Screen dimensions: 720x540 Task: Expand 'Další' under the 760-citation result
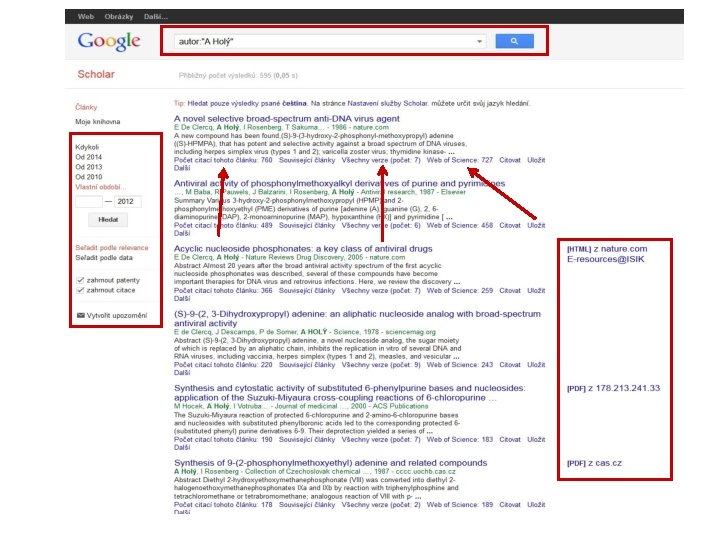[x=182, y=168]
